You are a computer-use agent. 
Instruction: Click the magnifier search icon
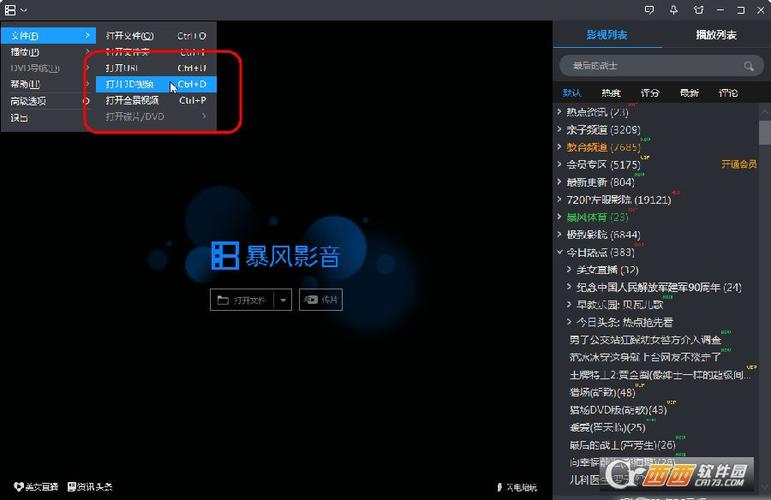[748, 66]
